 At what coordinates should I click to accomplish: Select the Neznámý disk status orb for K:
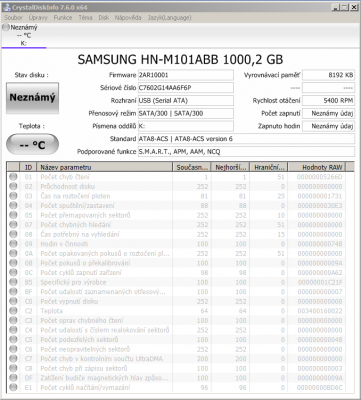point(6,28)
